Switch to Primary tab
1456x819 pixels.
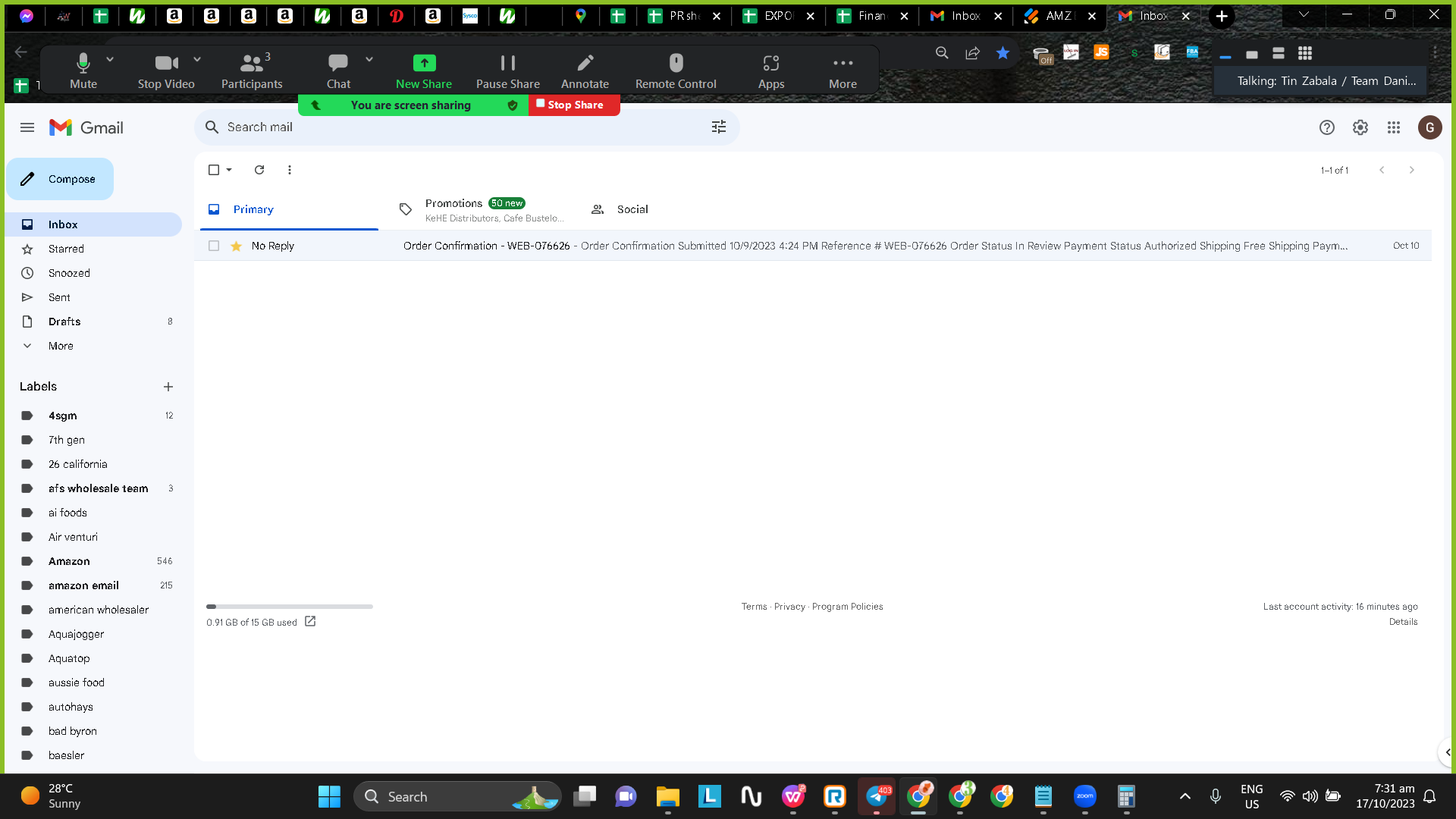point(289,209)
